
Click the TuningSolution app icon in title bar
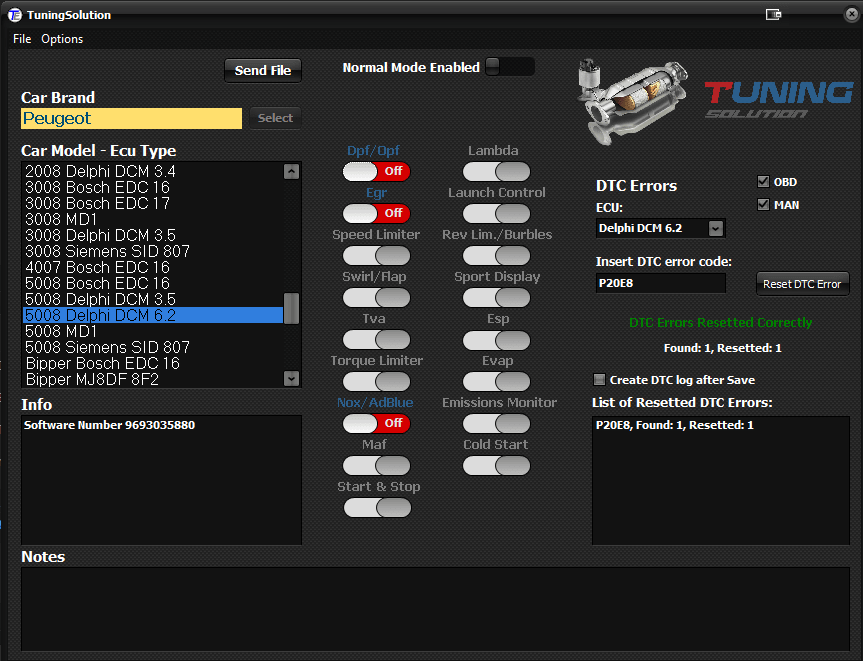pyautogui.click(x=15, y=15)
